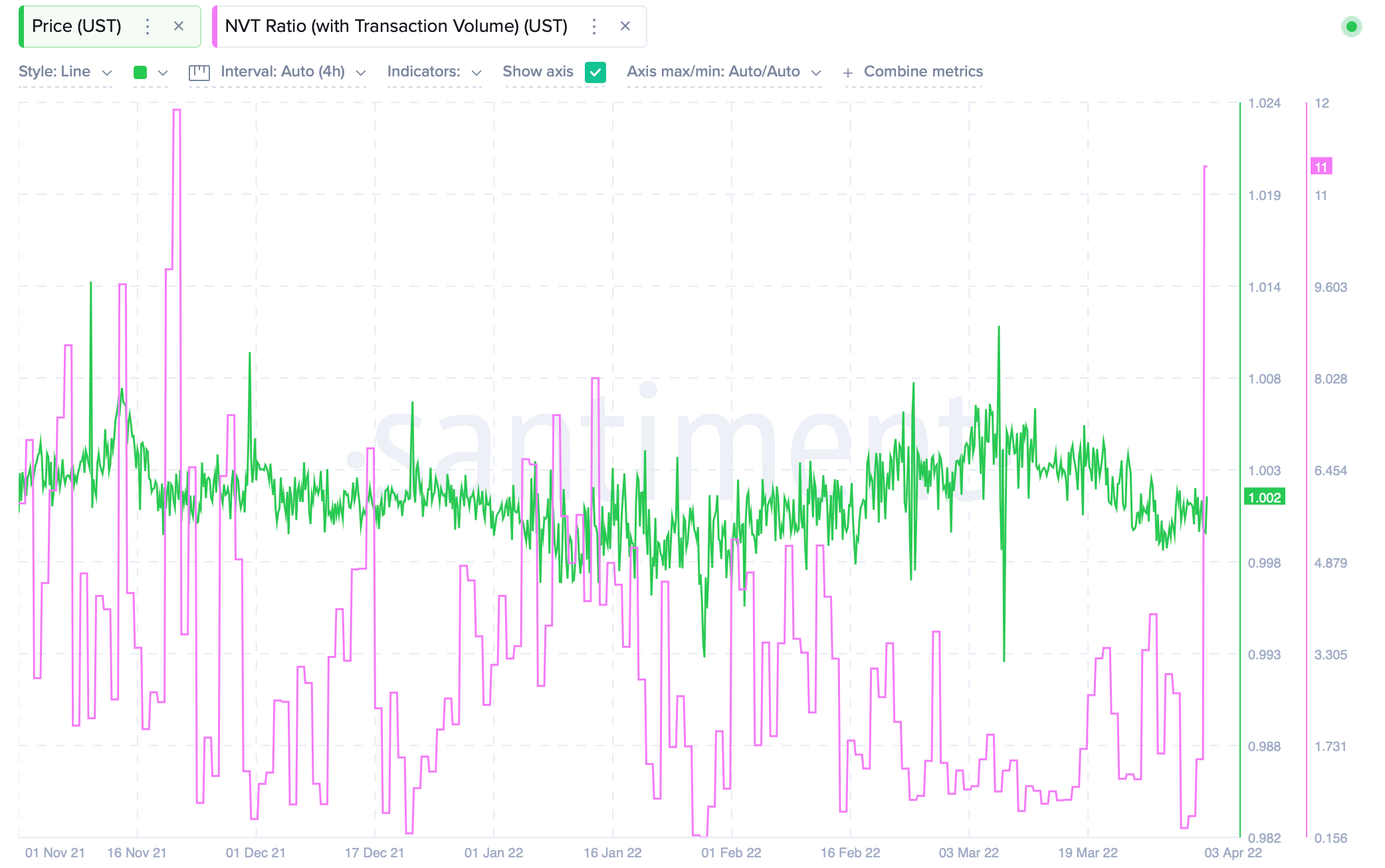Click the pink 11 NVT value label
This screenshot has width=1385, height=868.
click(x=1321, y=167)
